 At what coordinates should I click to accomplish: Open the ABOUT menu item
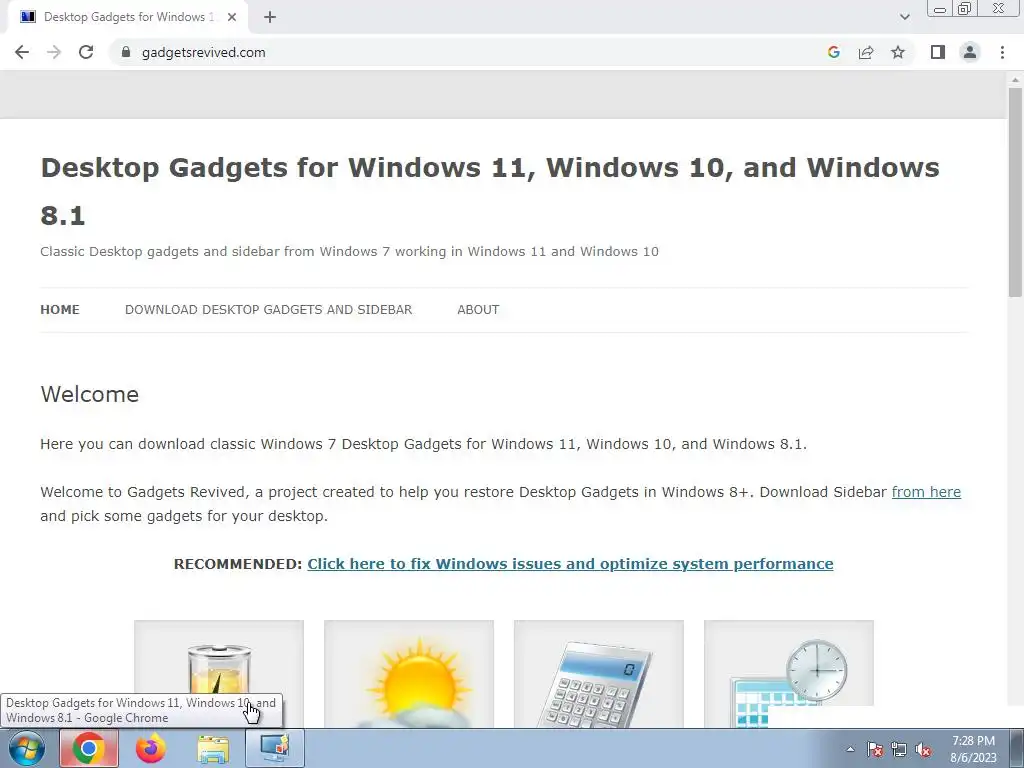tap(478, 310)
